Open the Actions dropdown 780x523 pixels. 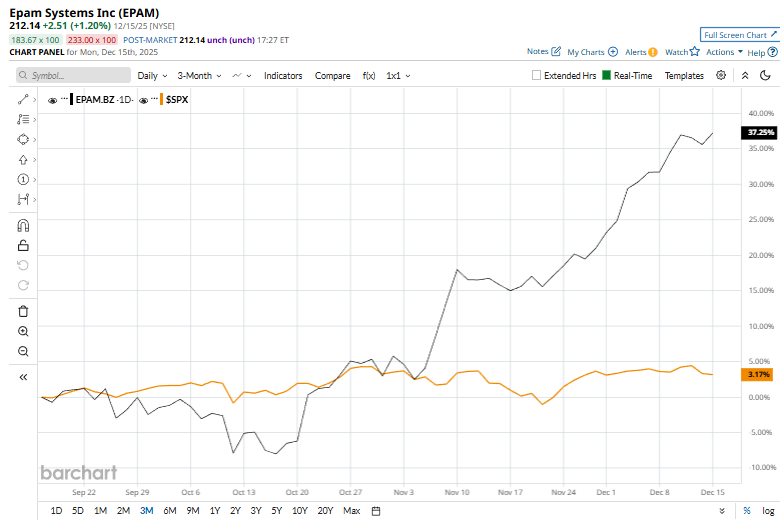[724, 52]
